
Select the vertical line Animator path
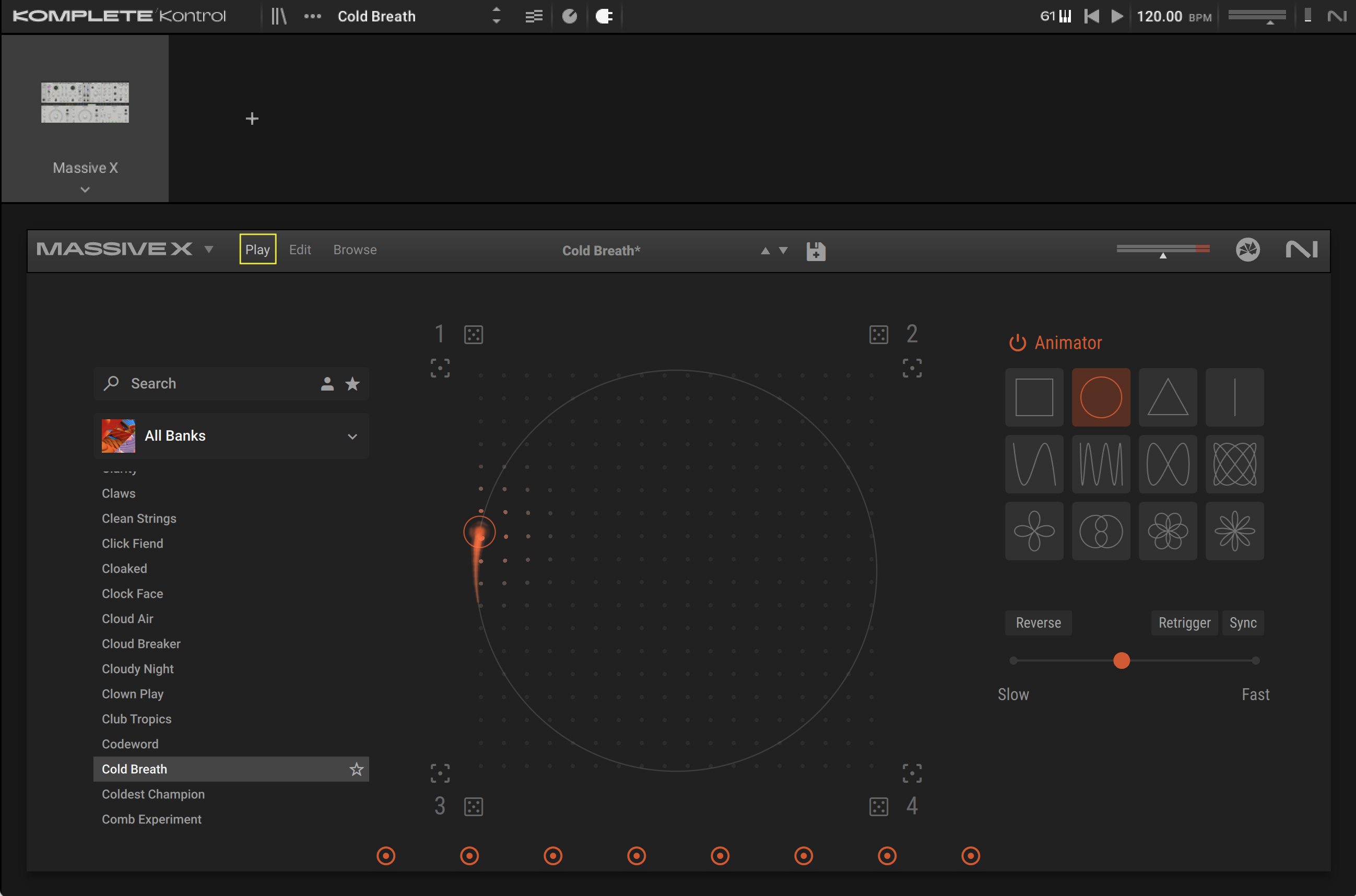pos(1235,397)
